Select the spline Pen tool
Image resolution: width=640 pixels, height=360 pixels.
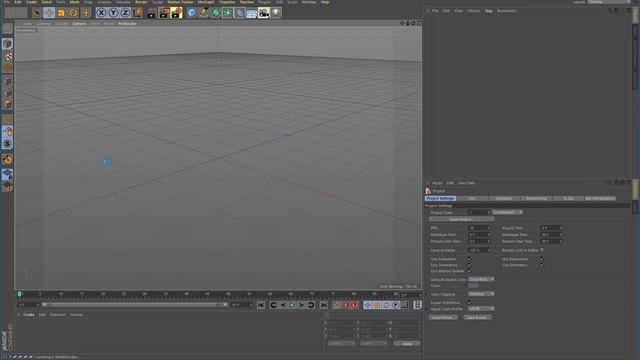point(204,13)
